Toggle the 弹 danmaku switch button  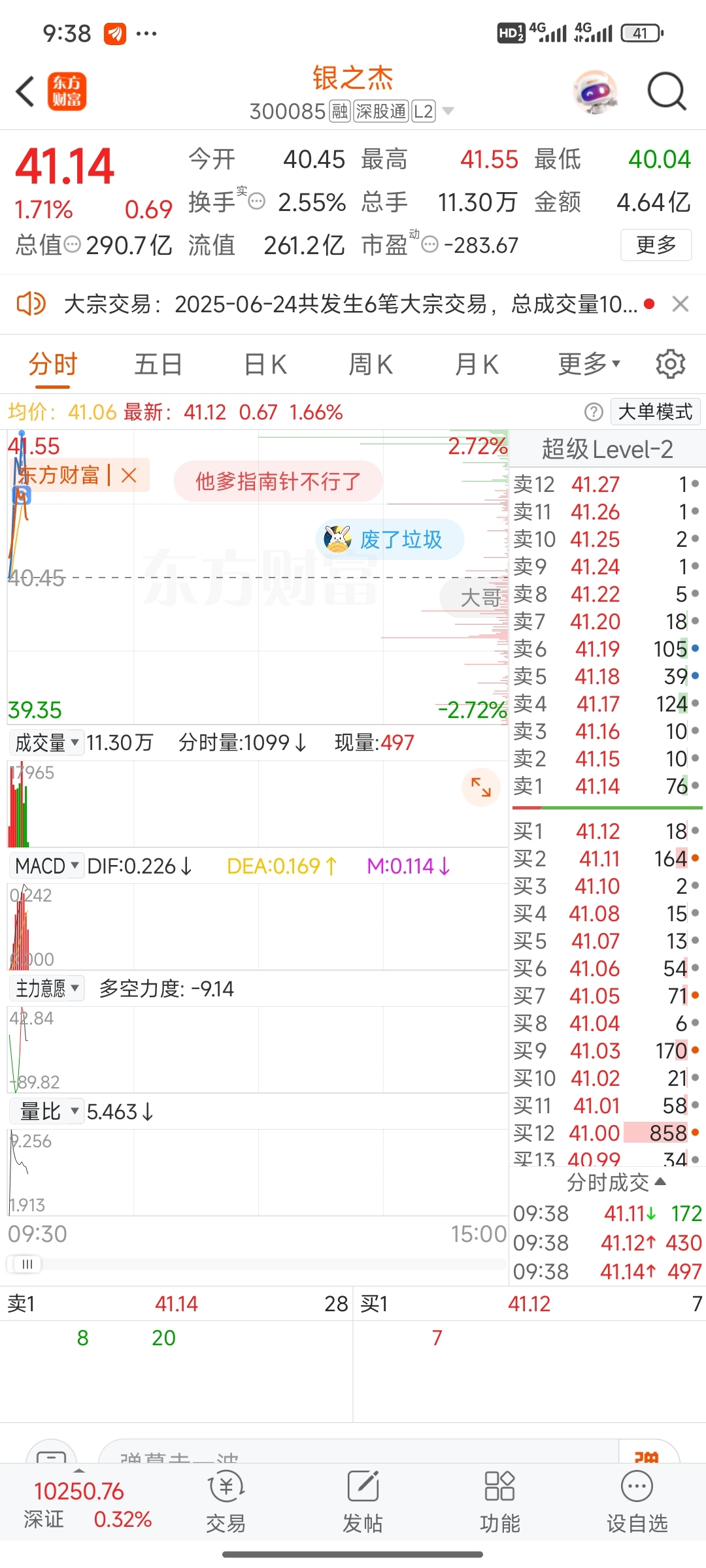[x=648, y=1453]
